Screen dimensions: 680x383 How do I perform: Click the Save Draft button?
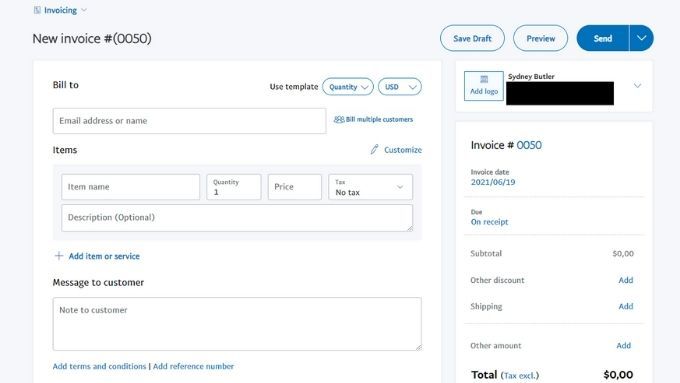click(x=472, y=38)
